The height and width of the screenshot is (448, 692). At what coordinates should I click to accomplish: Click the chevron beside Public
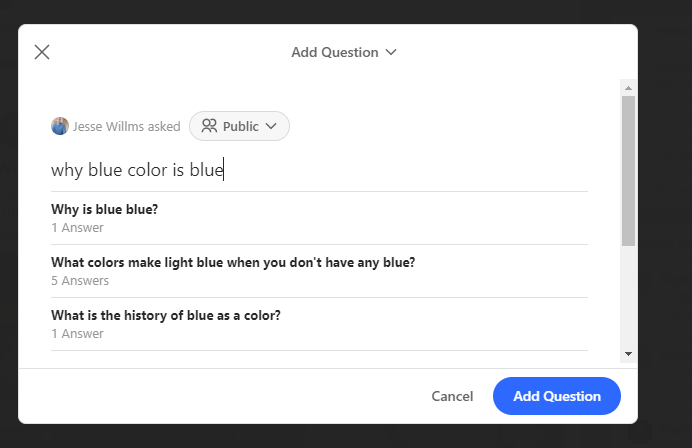point(271,126)
